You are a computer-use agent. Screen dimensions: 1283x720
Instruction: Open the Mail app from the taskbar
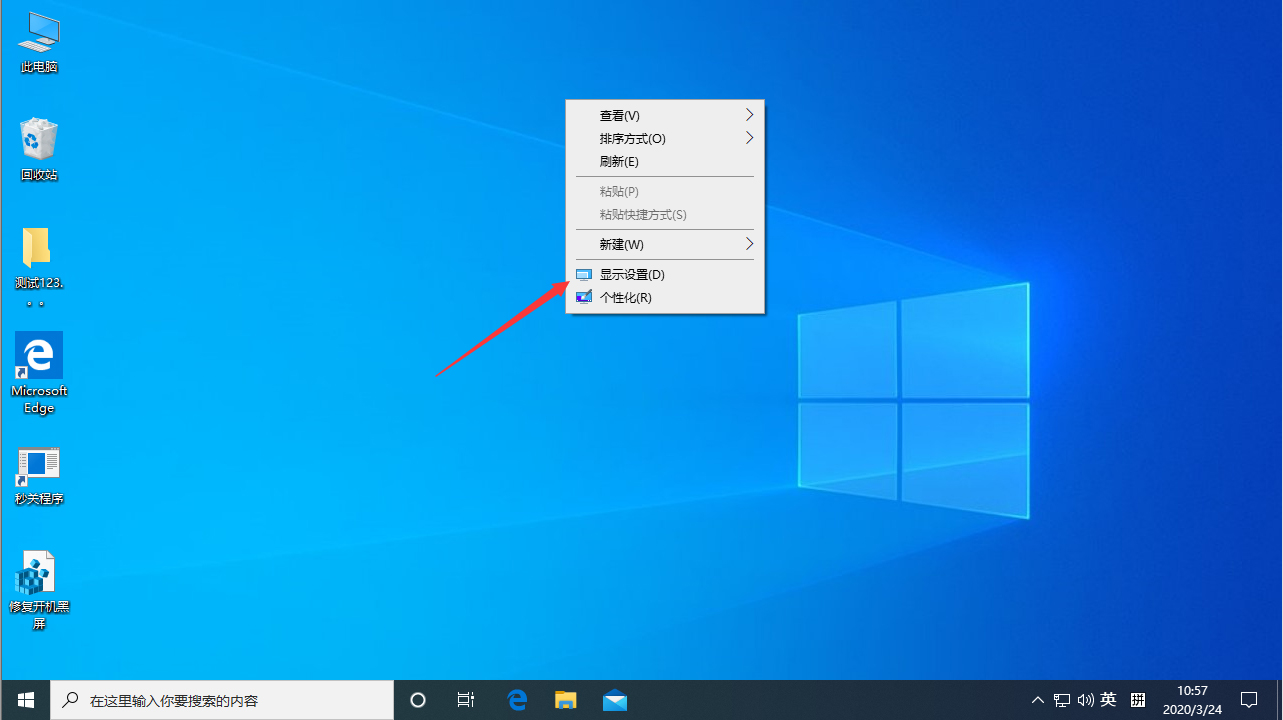click(614, 700)
